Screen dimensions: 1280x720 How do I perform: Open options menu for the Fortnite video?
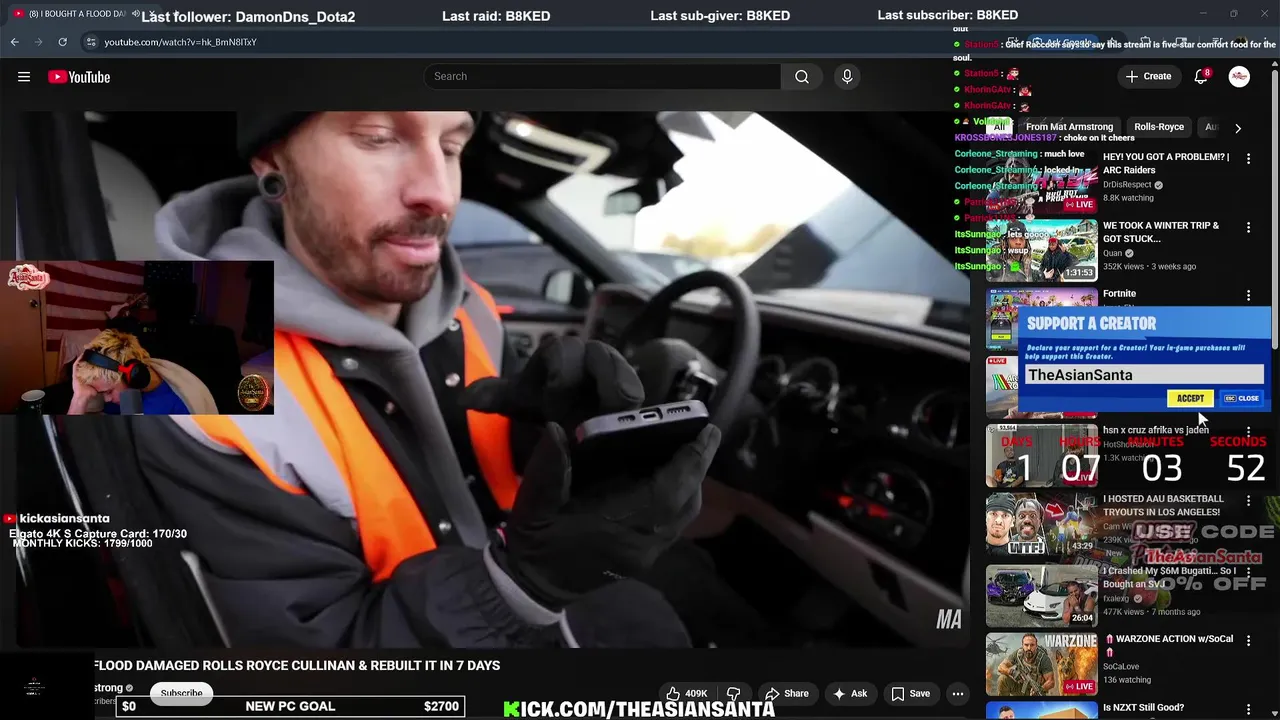click(x=1248, y=295)
